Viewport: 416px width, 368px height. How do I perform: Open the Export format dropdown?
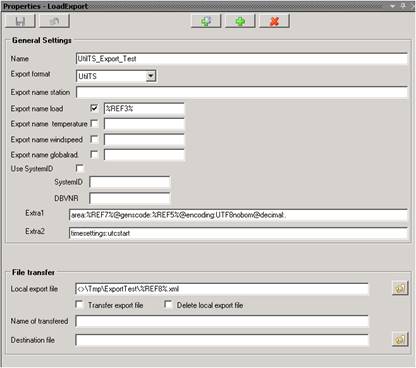pyautogui.click(x=151, y=76)
